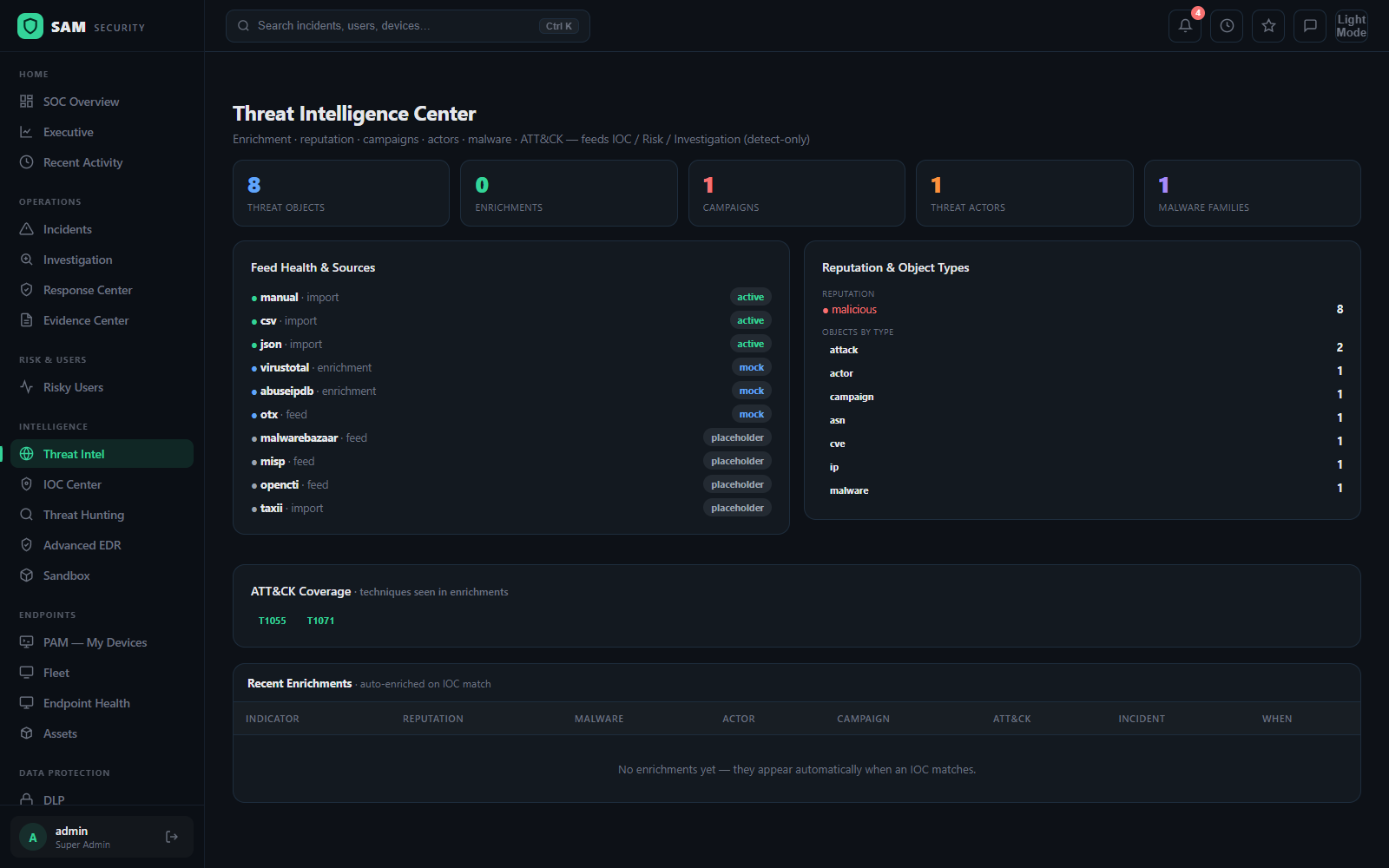Click the Ctrl K shortcut badge
Screen dimensions: 1389x868
pyautogui.click(x=559, y=26)
